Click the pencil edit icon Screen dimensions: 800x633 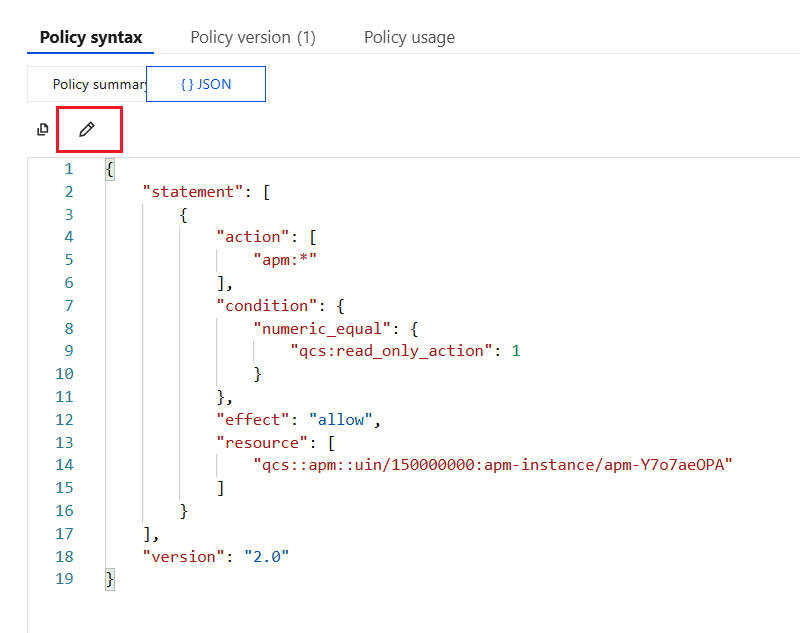pos(87,130)
